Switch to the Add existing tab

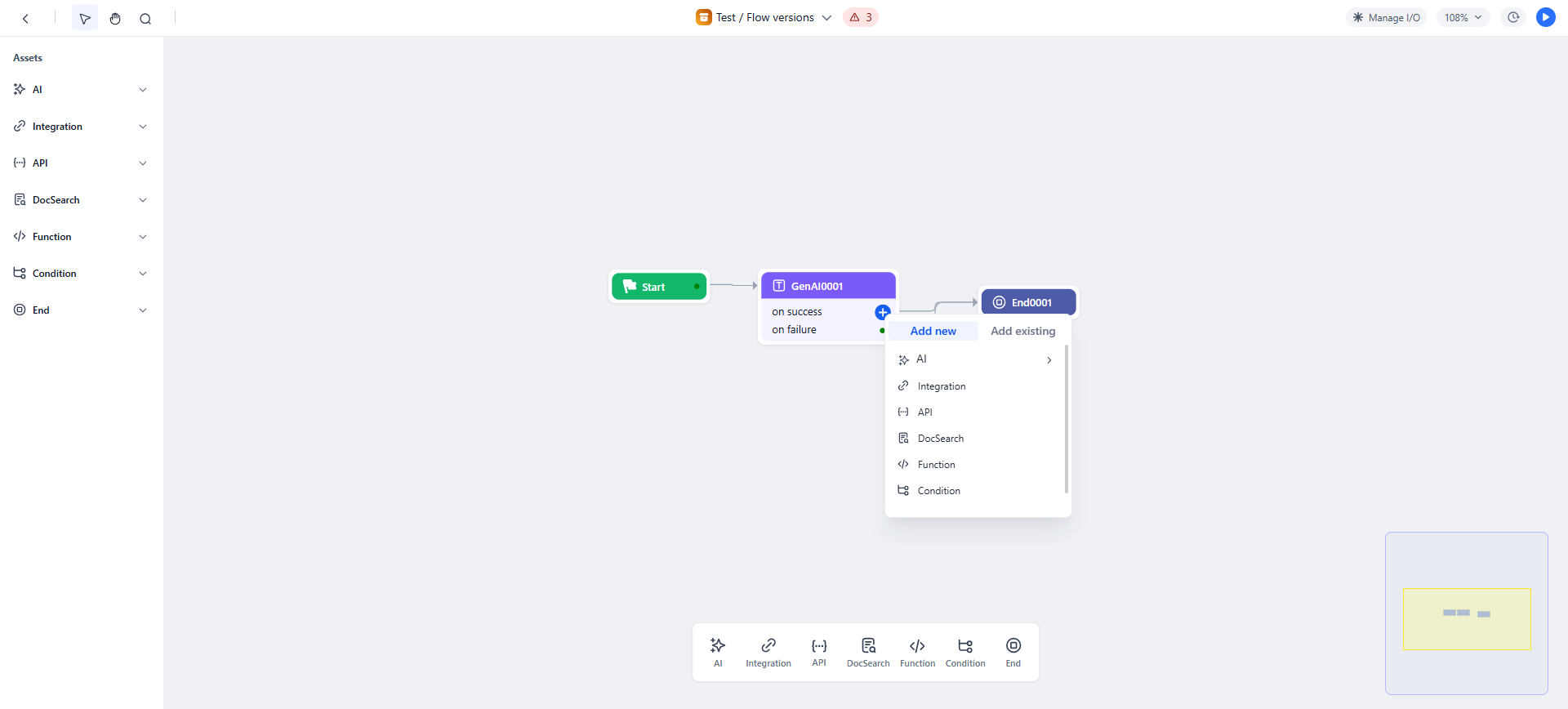[1022, 331]
